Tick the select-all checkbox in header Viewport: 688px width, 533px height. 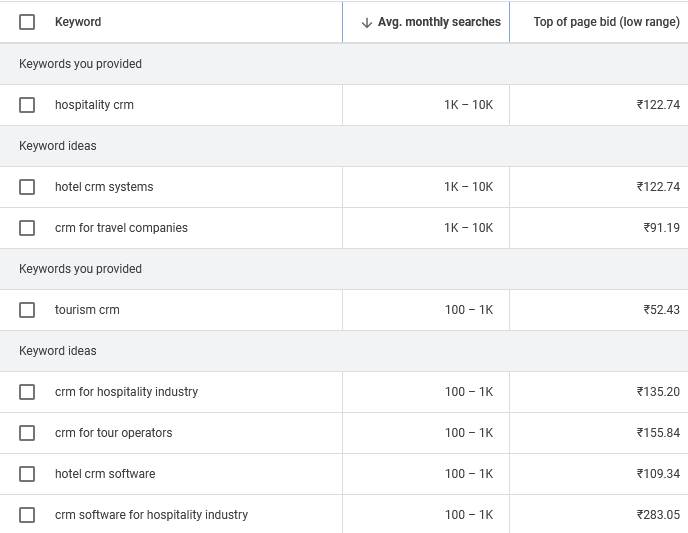coord(27,22)
